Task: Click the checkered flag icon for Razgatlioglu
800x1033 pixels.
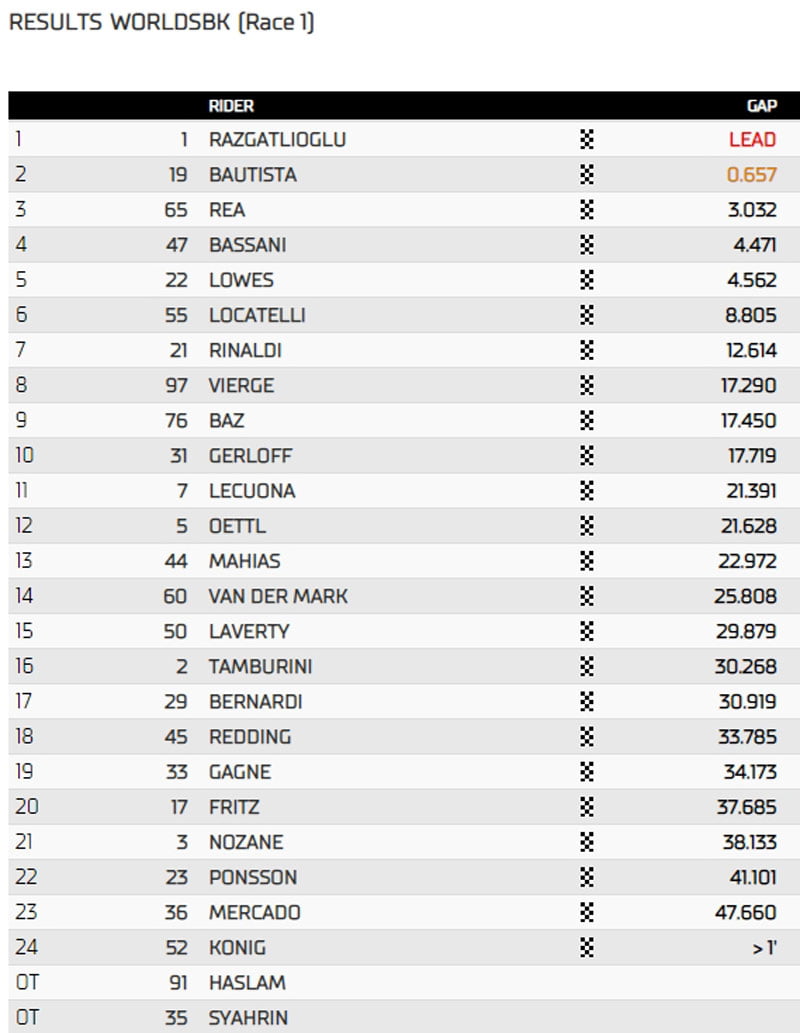Action: (x=587, y=140)
